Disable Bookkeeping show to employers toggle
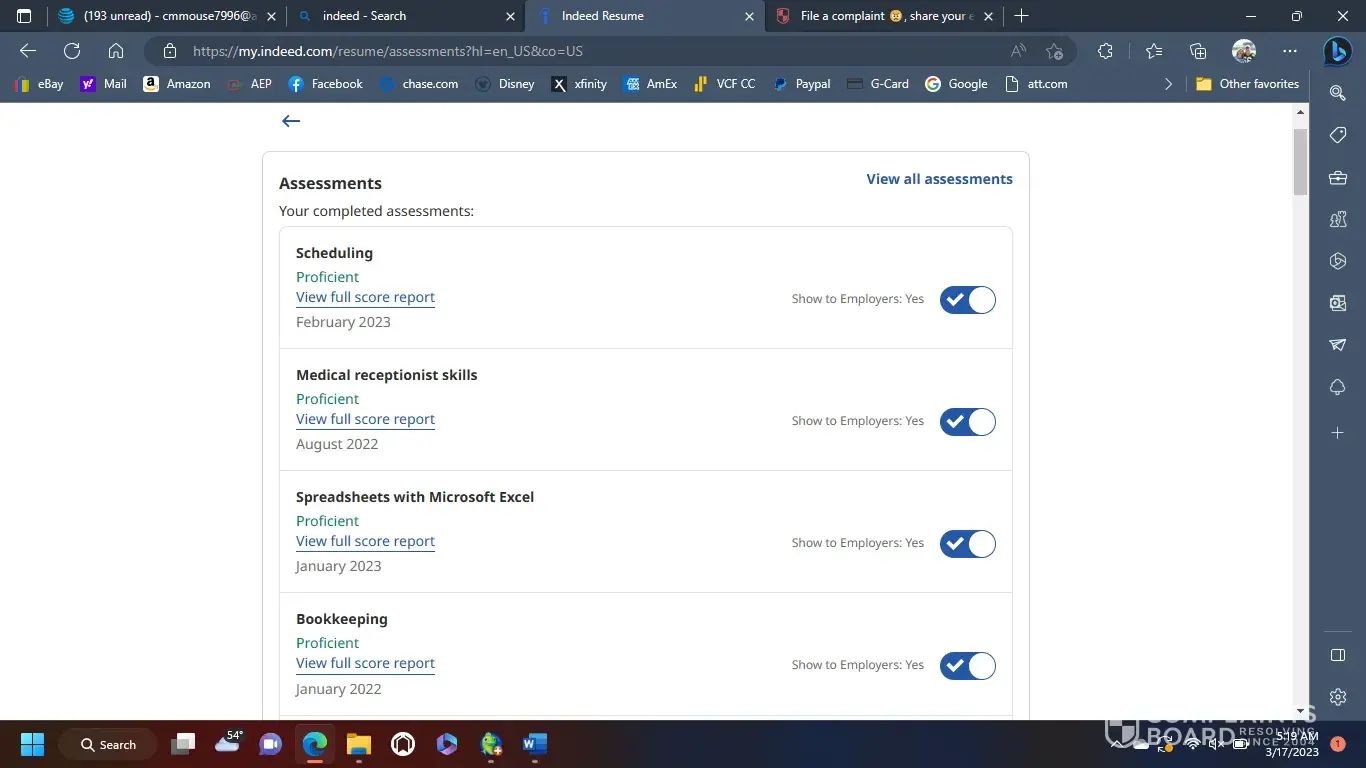This screenshot has width=1366, height=768. click(x=967, y=666)
